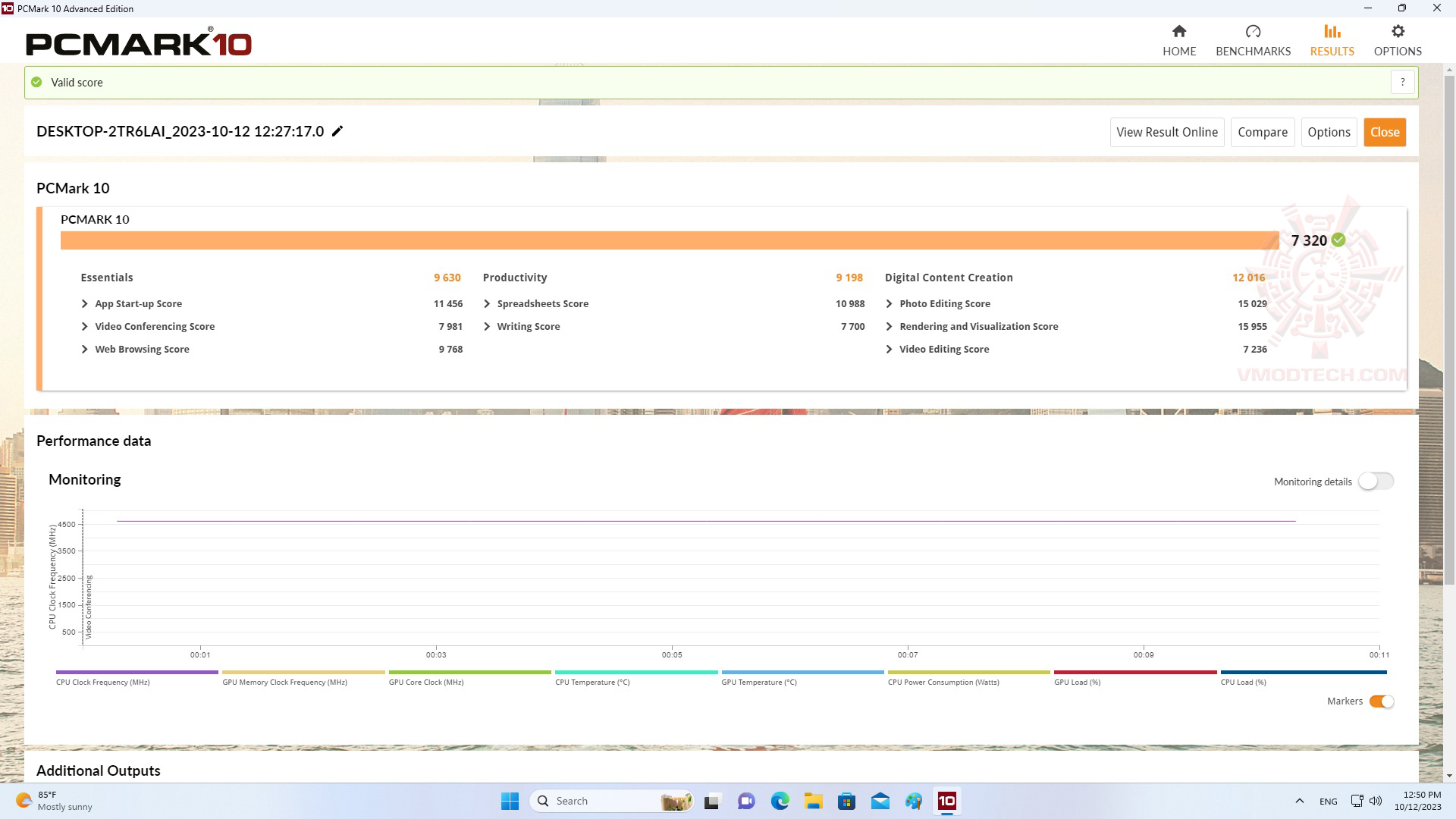Toggle visibility of CPU Clock Frequency legend
Screen dimensions: 1456x819
[103, 682]
